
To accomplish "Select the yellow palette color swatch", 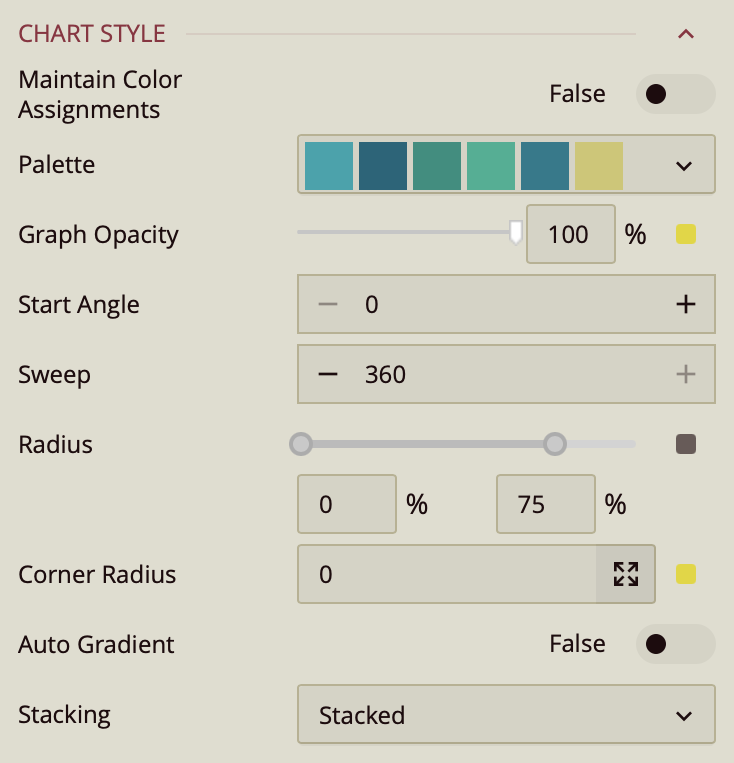I will tap(599, 166).
